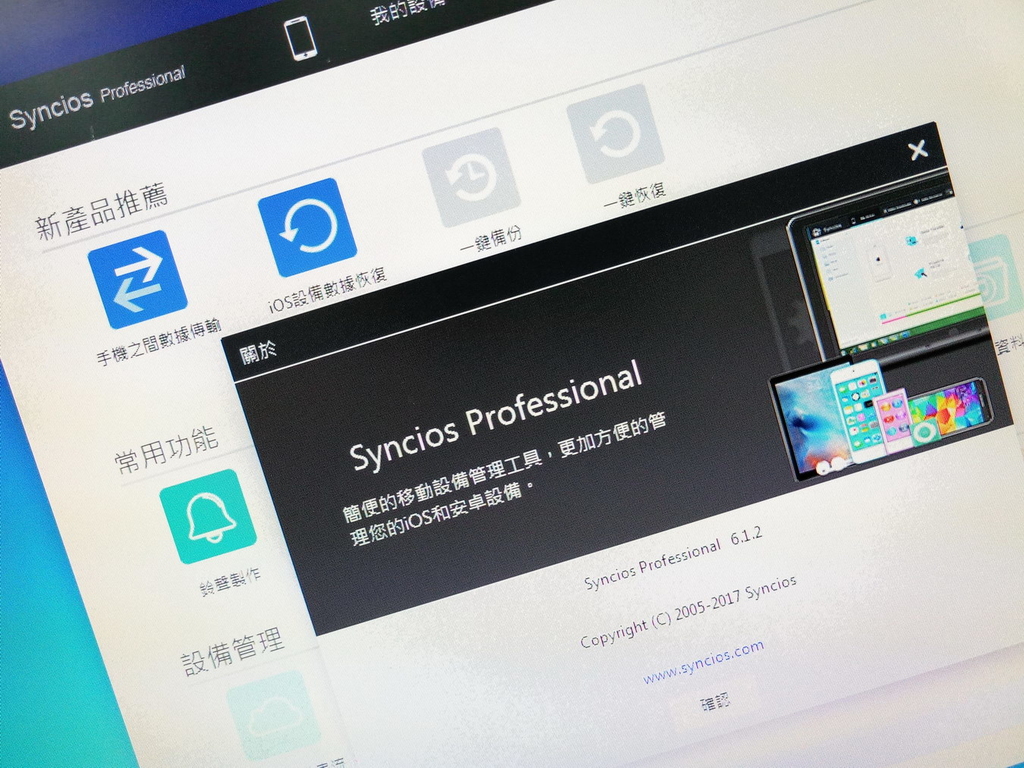Click the 手機之間數據傳輸 text label
Image resolution: width=1024 pixels, height=768 pixels.
tap(159, 342)
